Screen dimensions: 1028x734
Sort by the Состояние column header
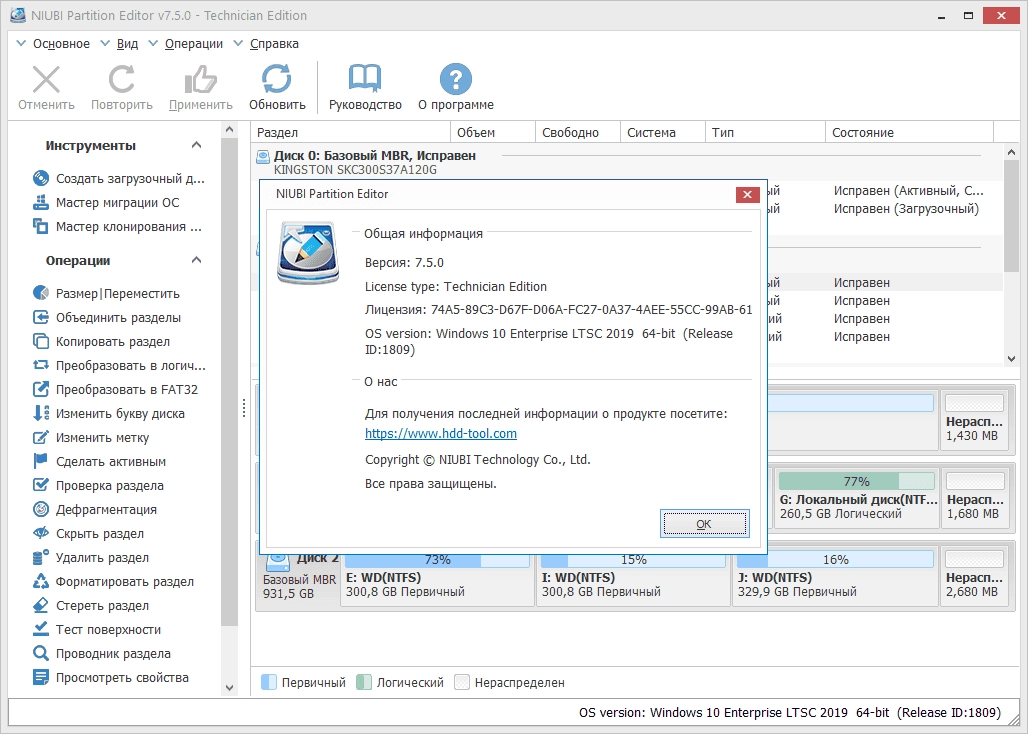[x=909, y=132]
